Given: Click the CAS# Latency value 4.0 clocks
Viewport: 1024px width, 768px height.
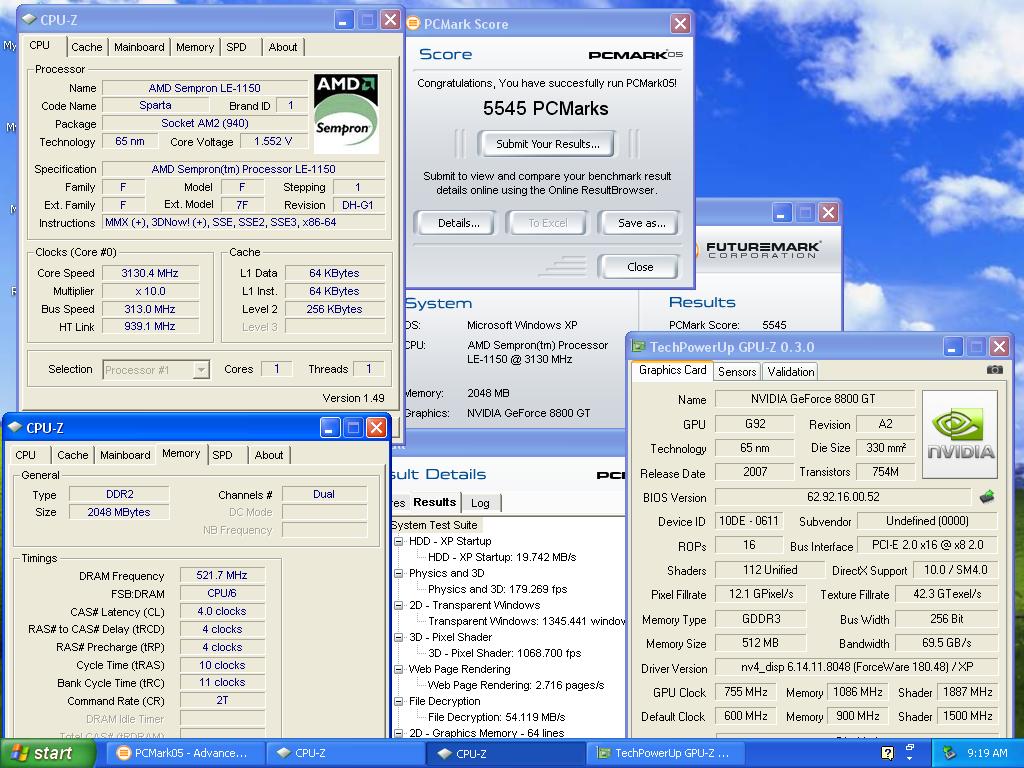Looking at the screenshot, I should coord(222,611).
